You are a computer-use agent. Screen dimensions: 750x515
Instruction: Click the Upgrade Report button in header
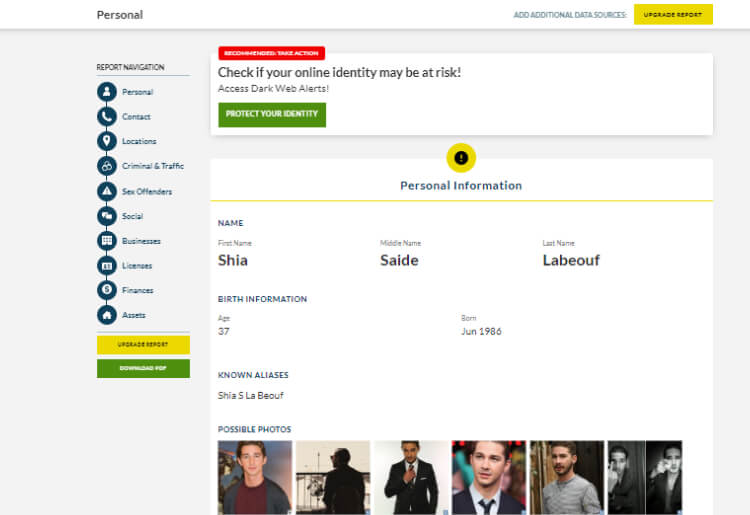tap(673, 14)
